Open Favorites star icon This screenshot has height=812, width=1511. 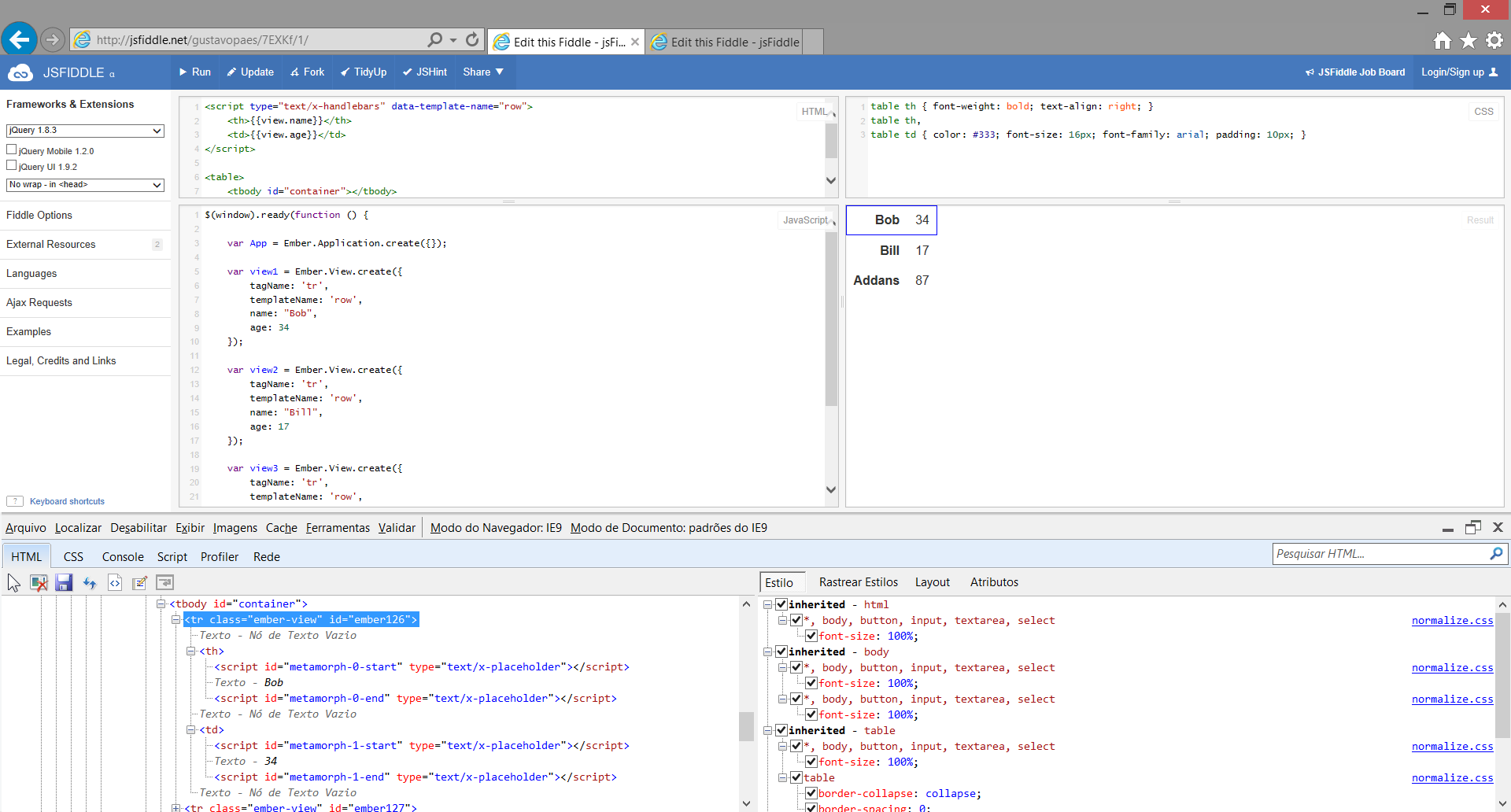(x=1469, y=40)
